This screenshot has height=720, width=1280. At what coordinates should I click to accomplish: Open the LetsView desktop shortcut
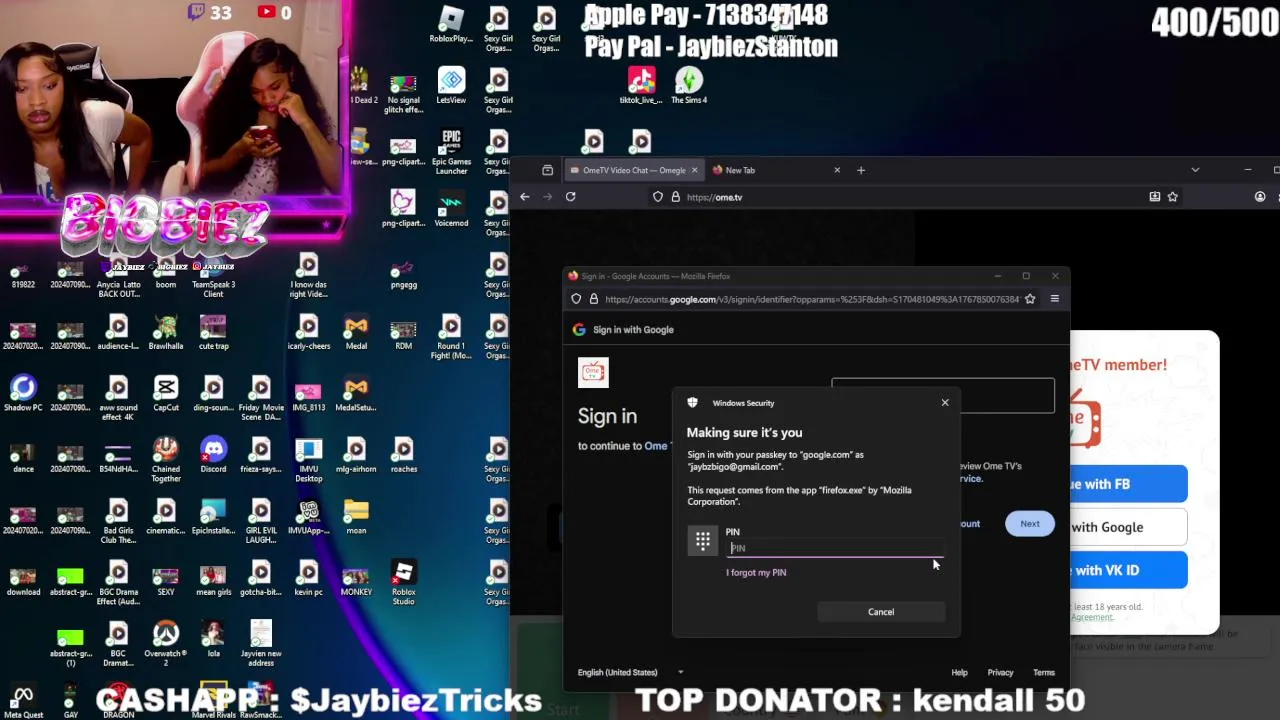click(451, 85)
